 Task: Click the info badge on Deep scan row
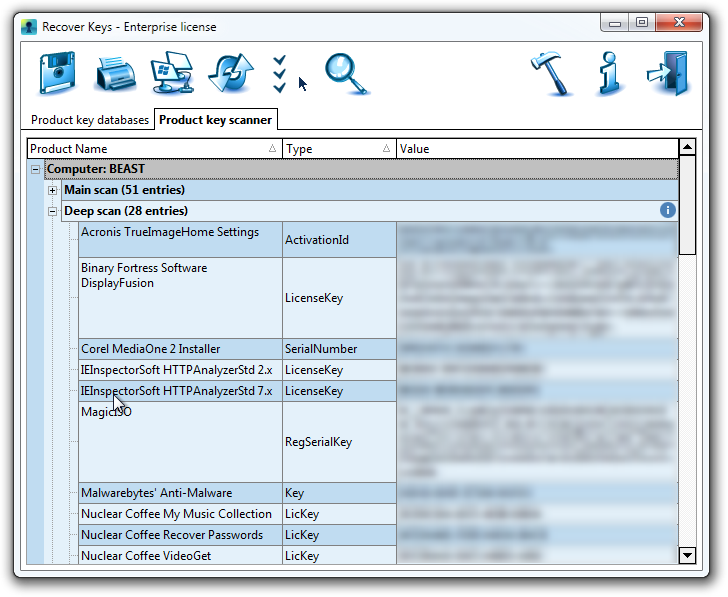click(668, 210)
